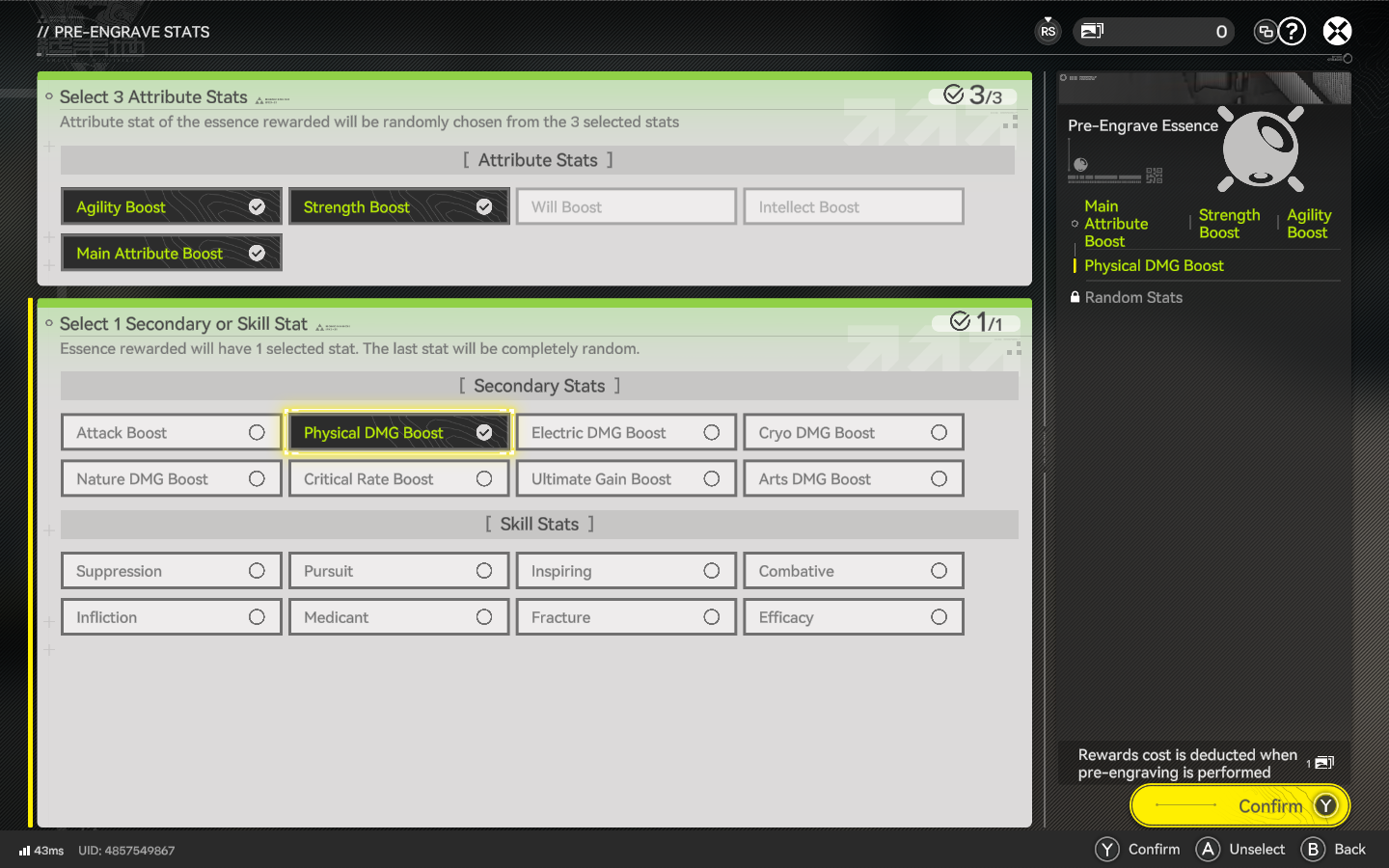Select Critical Rate Boost secondary stat

pyautogui.click(x=399, y=478)
